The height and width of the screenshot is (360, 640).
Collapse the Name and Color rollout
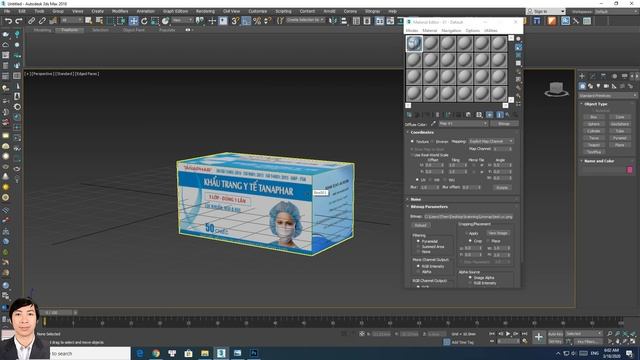tap(598, 161)
